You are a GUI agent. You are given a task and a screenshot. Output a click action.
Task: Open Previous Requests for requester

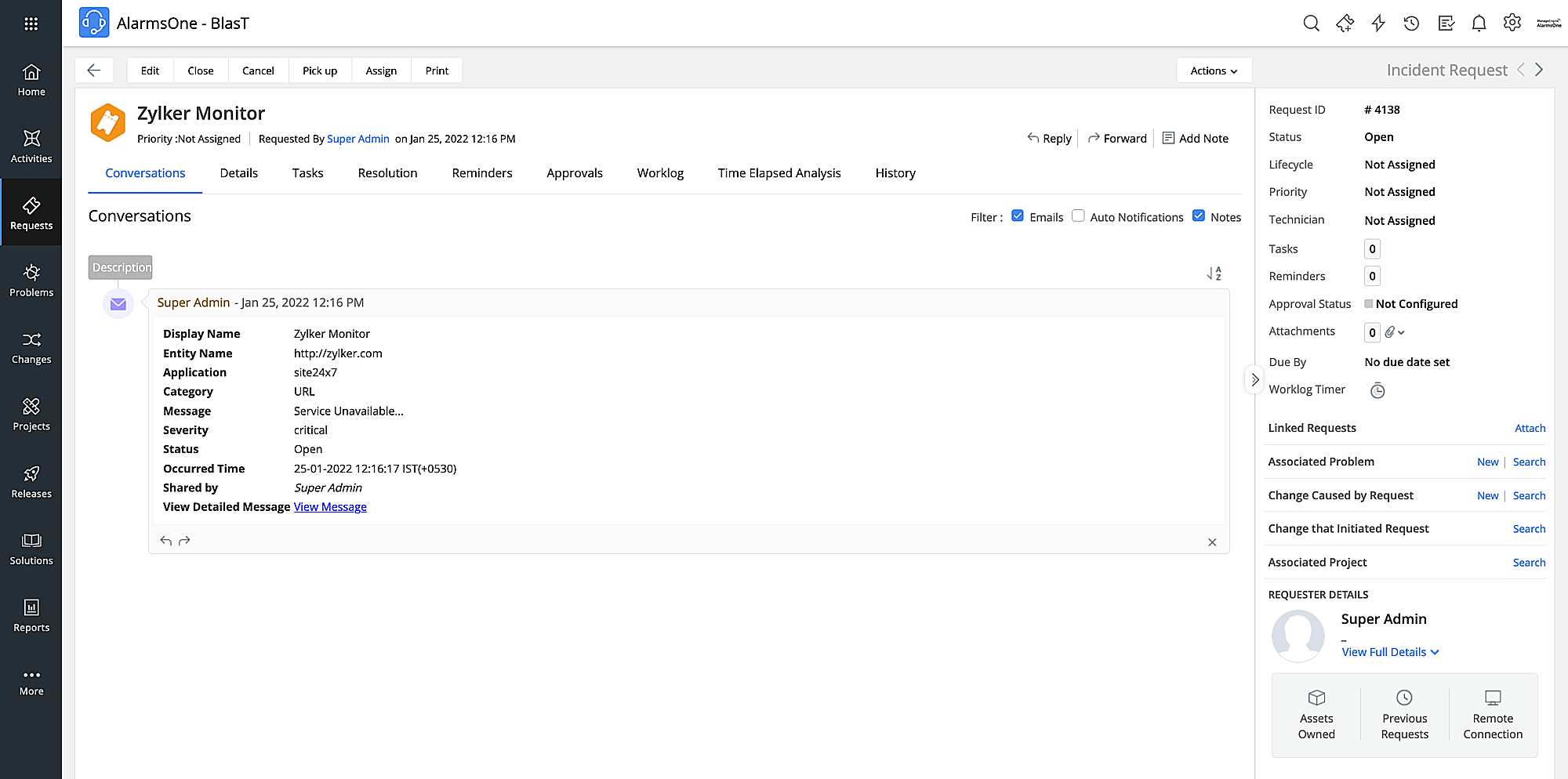point(1405,715)
